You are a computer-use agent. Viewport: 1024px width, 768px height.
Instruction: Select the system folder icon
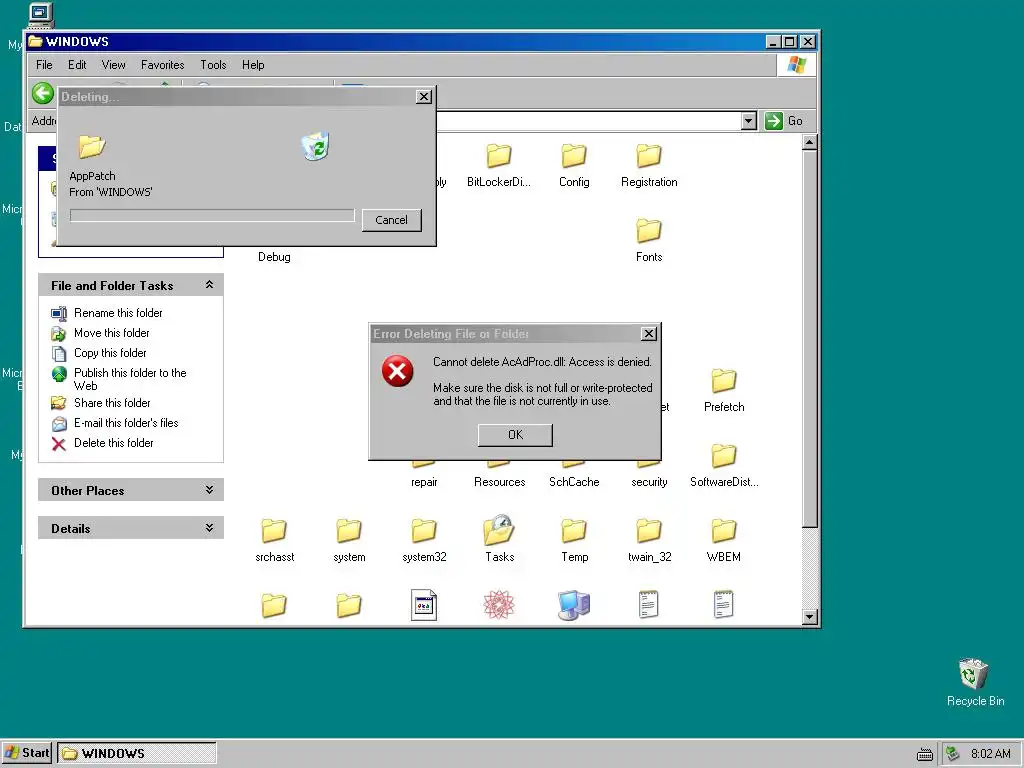(349, 532)
